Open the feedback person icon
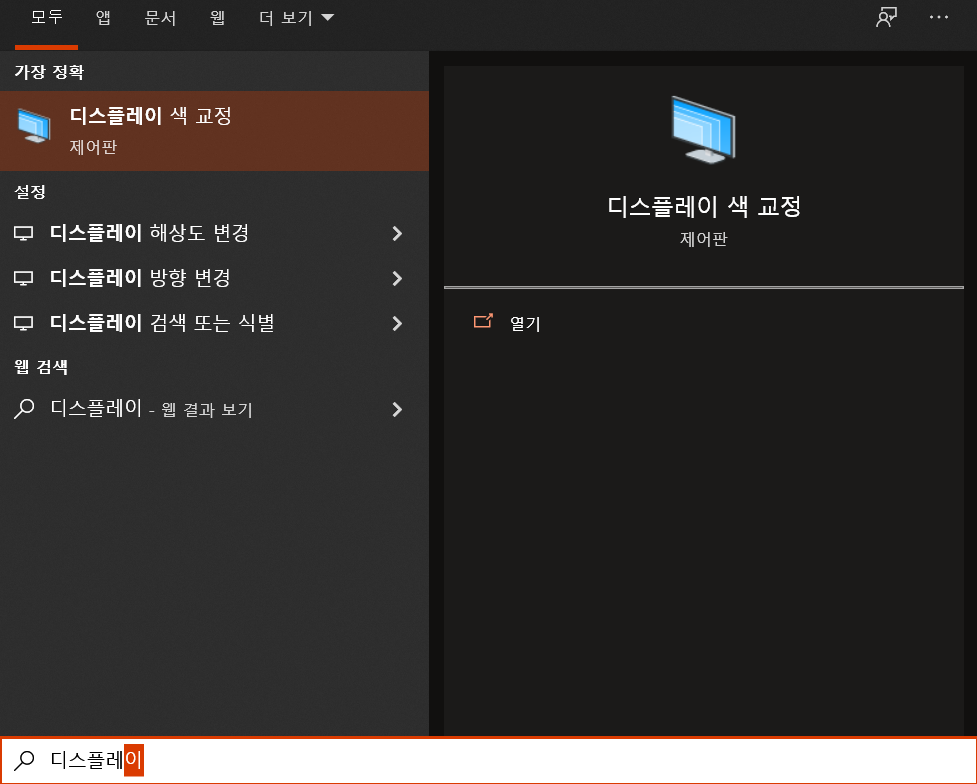The width and height of the screenshot is (977, 784). click(886, 17)
